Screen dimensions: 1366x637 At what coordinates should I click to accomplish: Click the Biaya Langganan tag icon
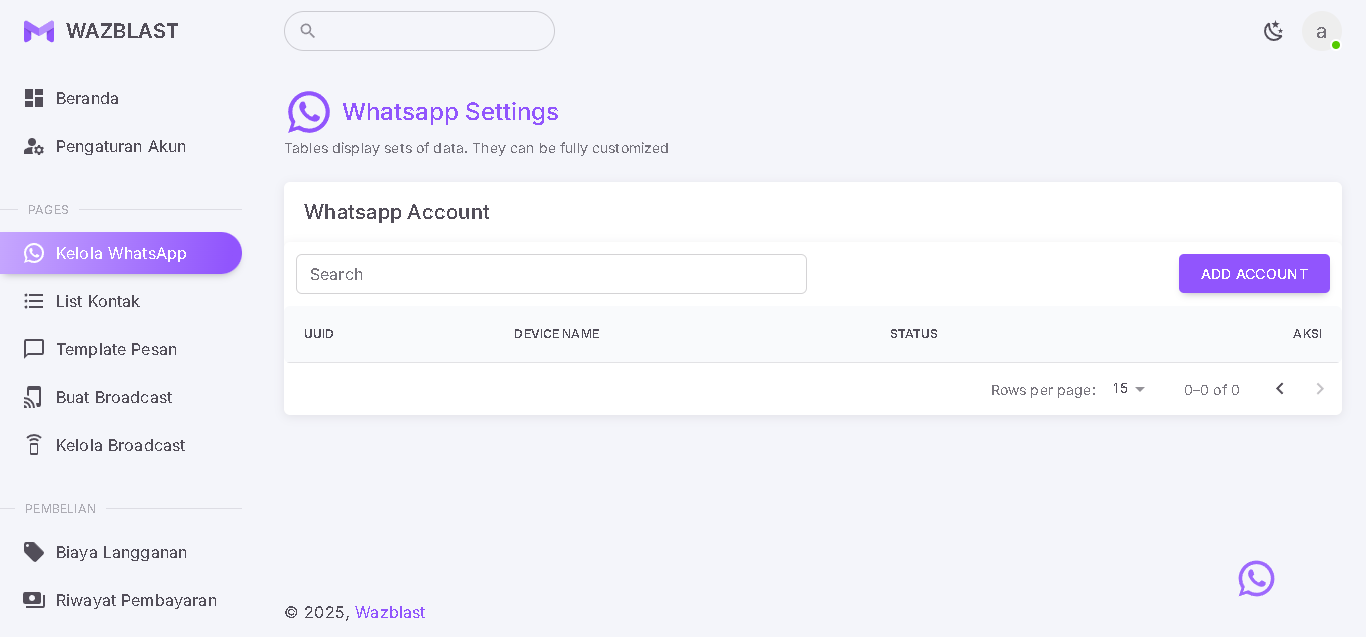tap(34, 552)
